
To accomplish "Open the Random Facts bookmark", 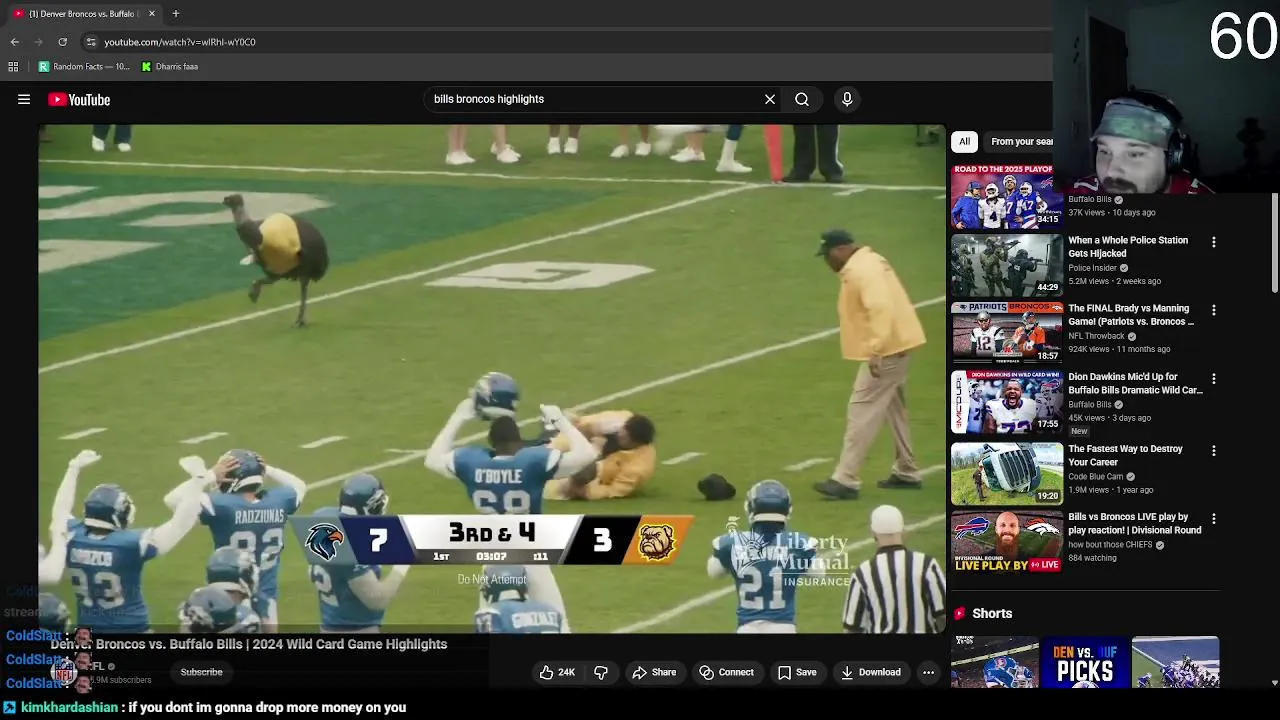I will click(84, 67).
